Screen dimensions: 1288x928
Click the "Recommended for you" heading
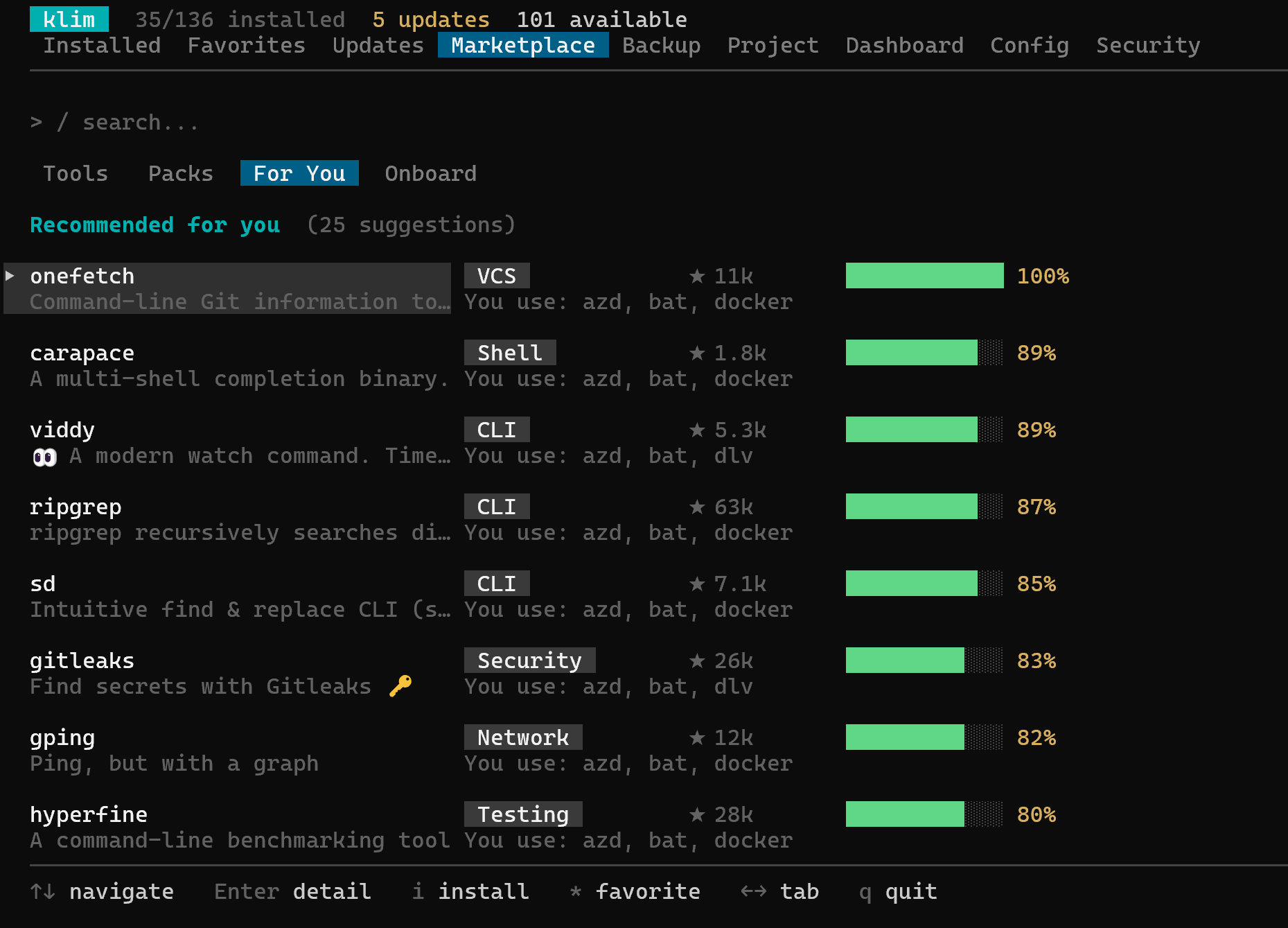(155, 225)
